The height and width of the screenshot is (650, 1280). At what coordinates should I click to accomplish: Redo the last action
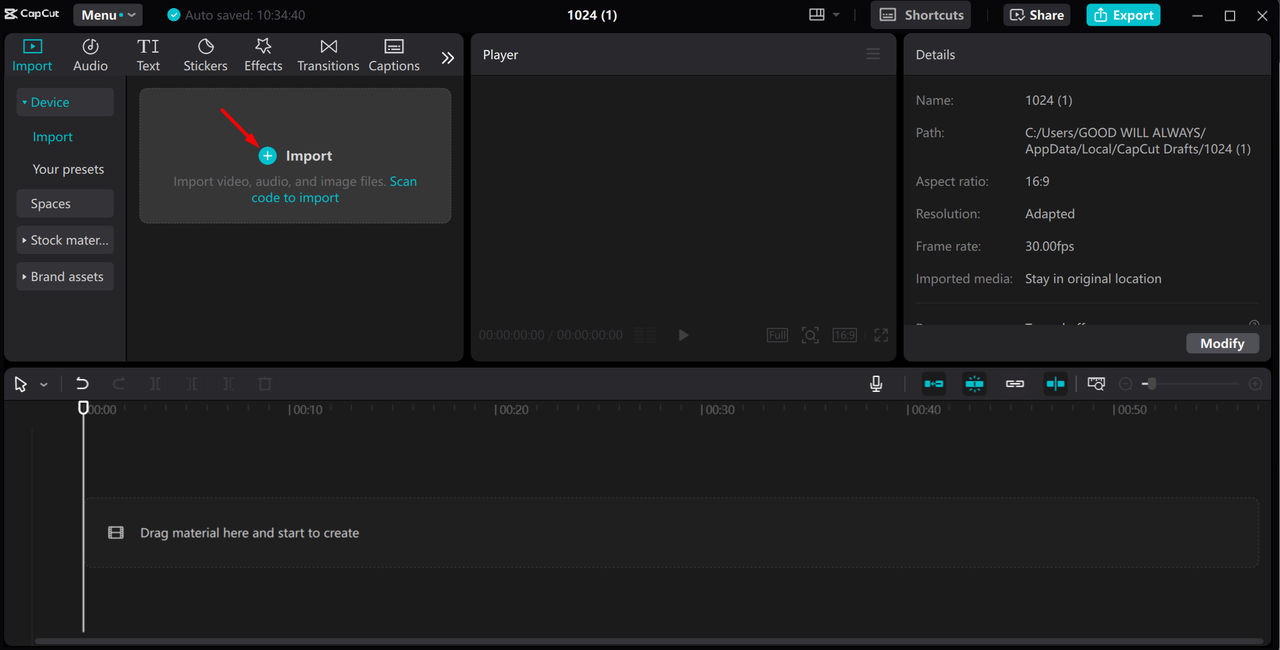pyautogui.click(x=119, y=384)
